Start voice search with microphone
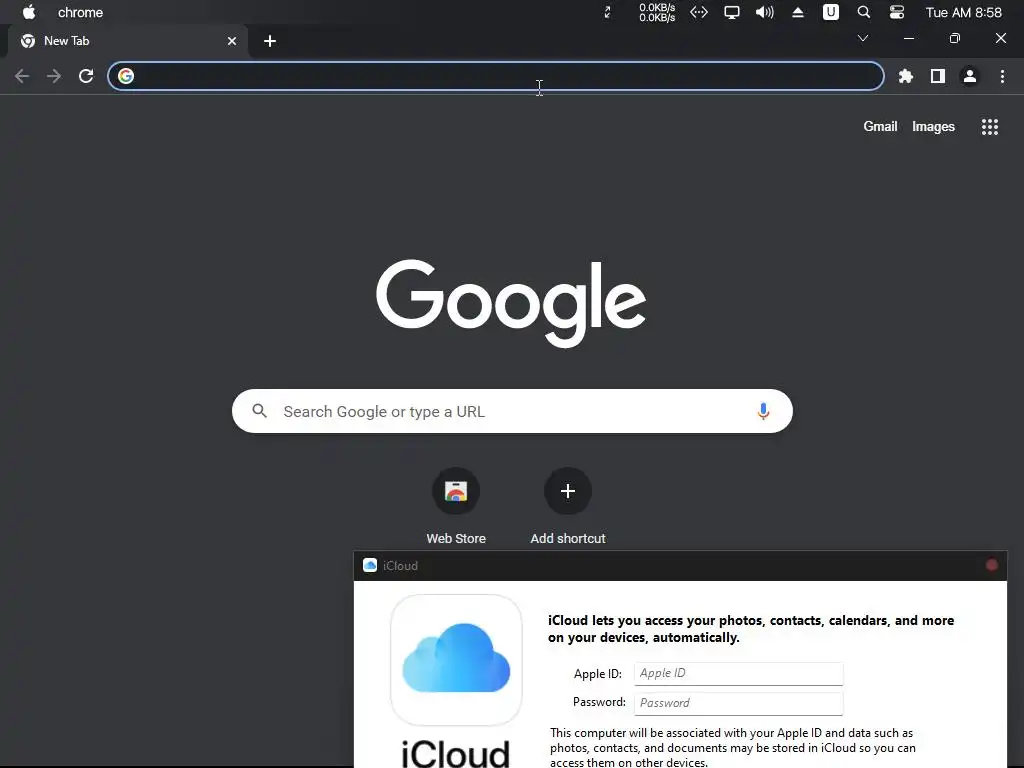Viewport: 1024px width, 768px height. pos(763,411)
